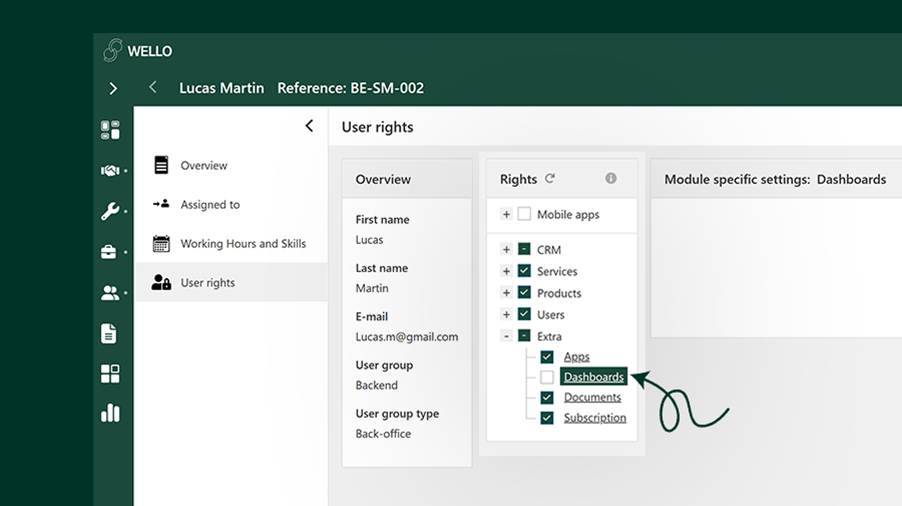Expand the Services node
The width and height of the screenshot is (902, 506).
point(506,271)
